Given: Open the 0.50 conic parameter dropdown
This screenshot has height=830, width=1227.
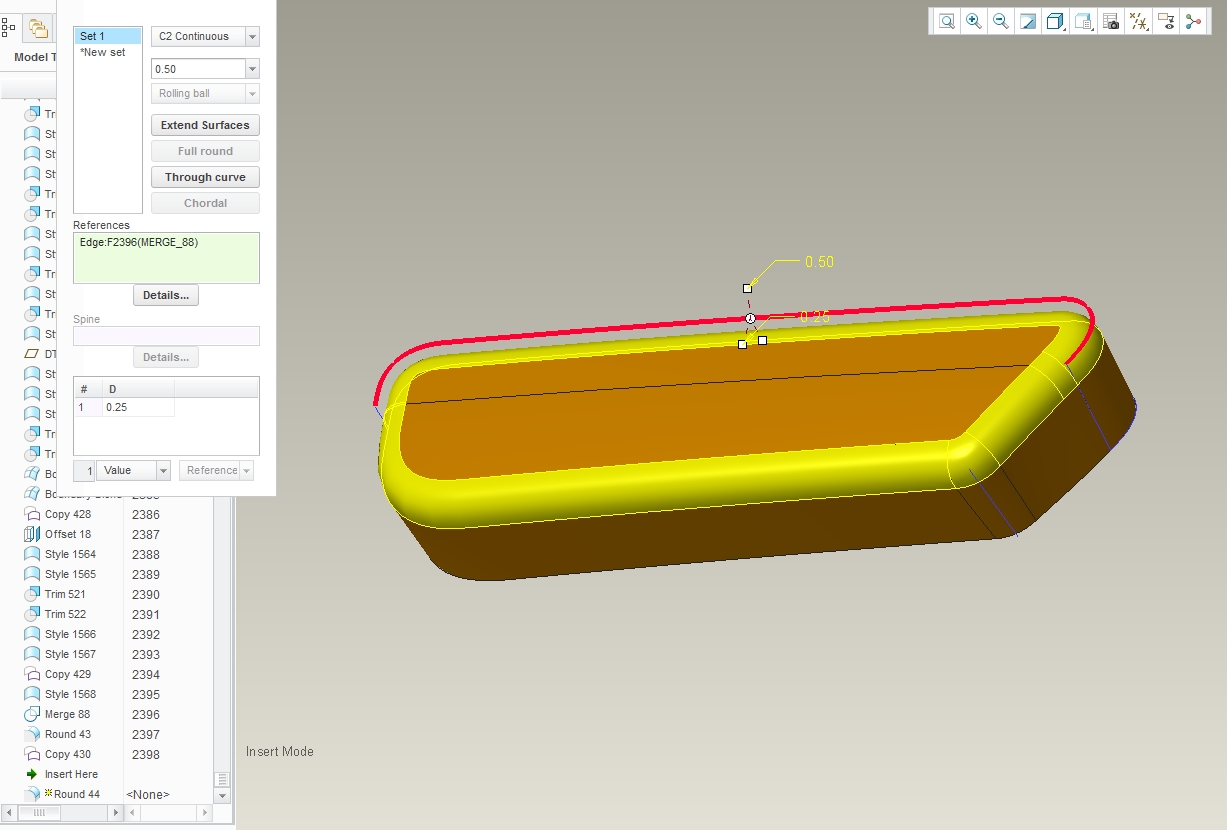Looking at the screenshot, I should click(252, 69).
